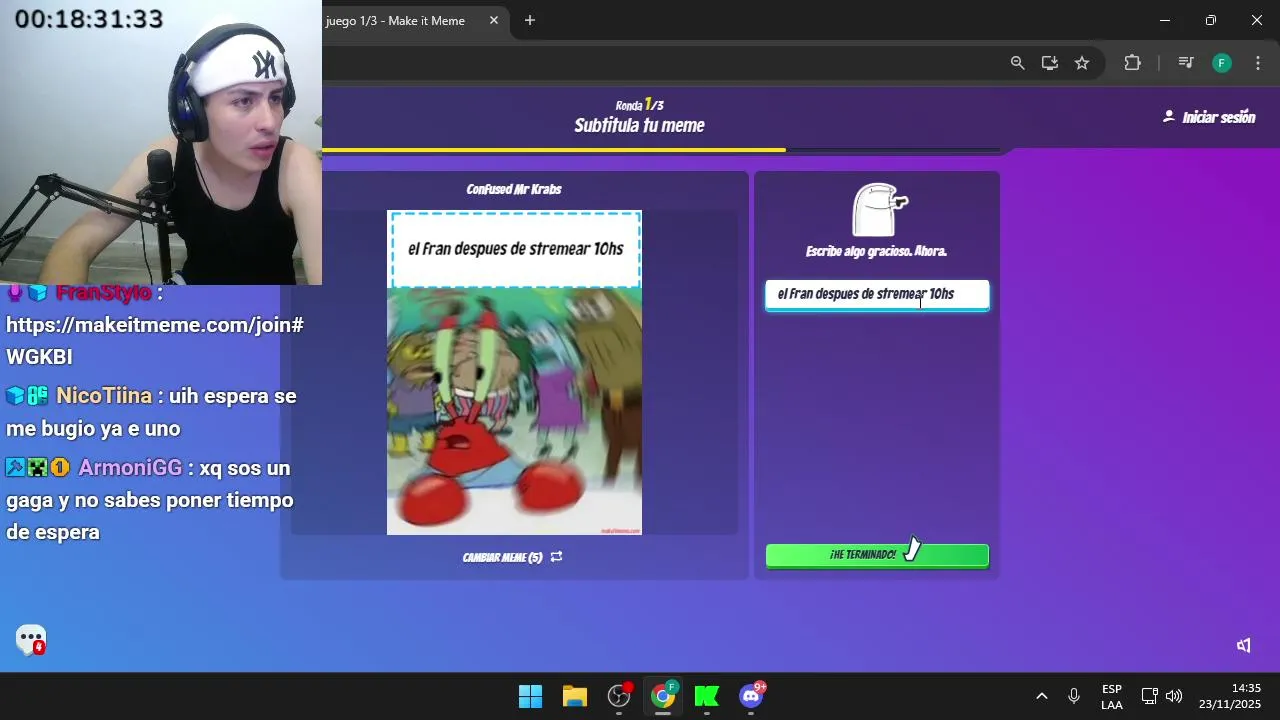The height and width of the screenshot is (720, 1280).
Task: Open Discord from the taskbar
Action: tap(751, 696)
